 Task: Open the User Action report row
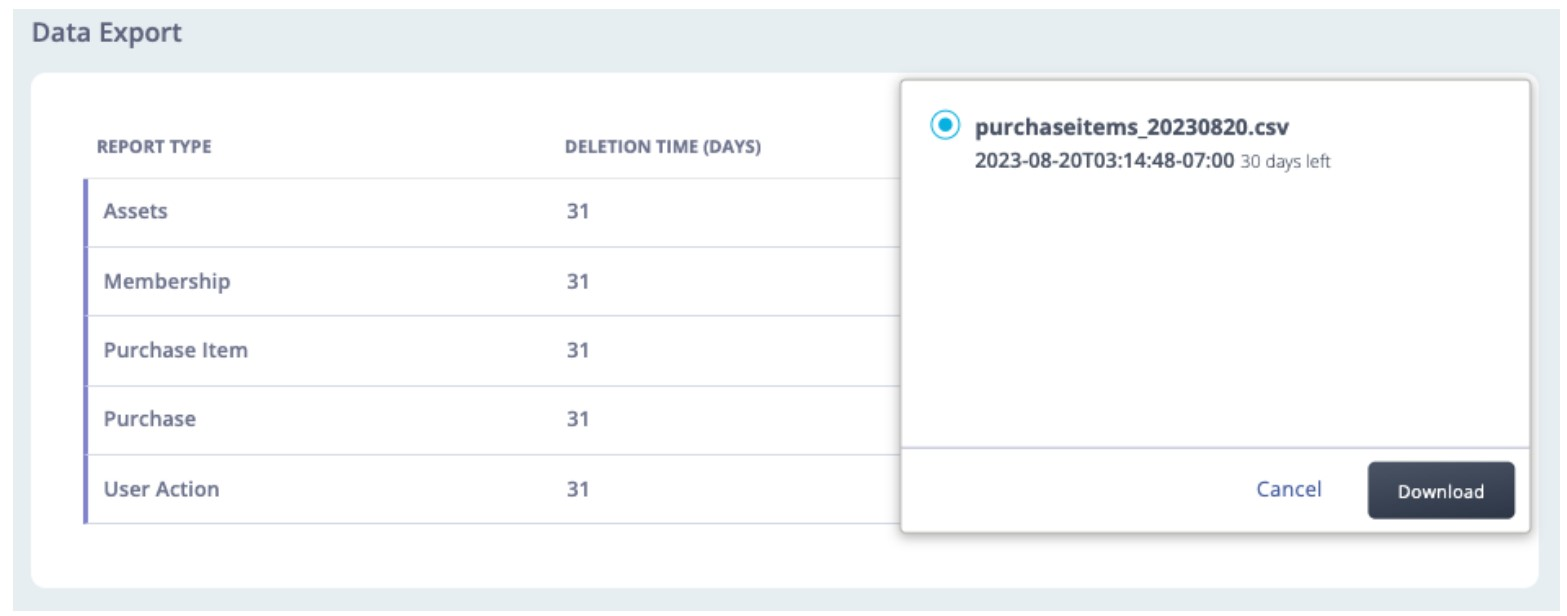click(492, 489)
